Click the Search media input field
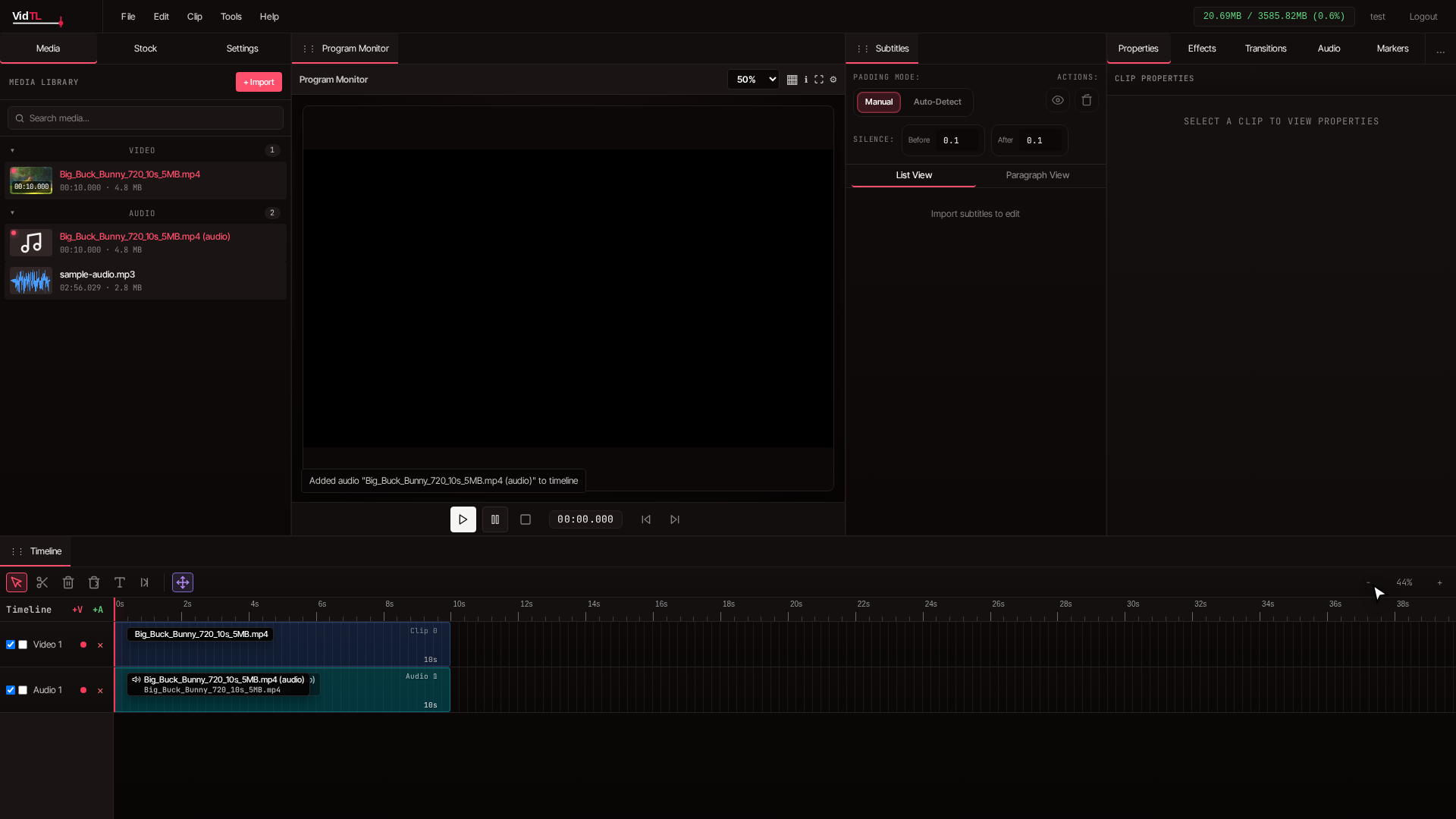The width and height of the screenshot is (1456, 819). tap(146, 118)
